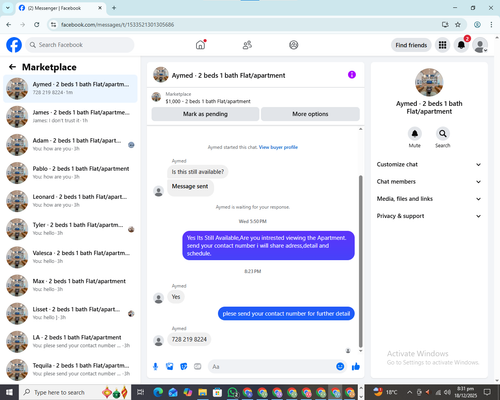Open Tyler conversation in the list

click(x=70, y=229)
